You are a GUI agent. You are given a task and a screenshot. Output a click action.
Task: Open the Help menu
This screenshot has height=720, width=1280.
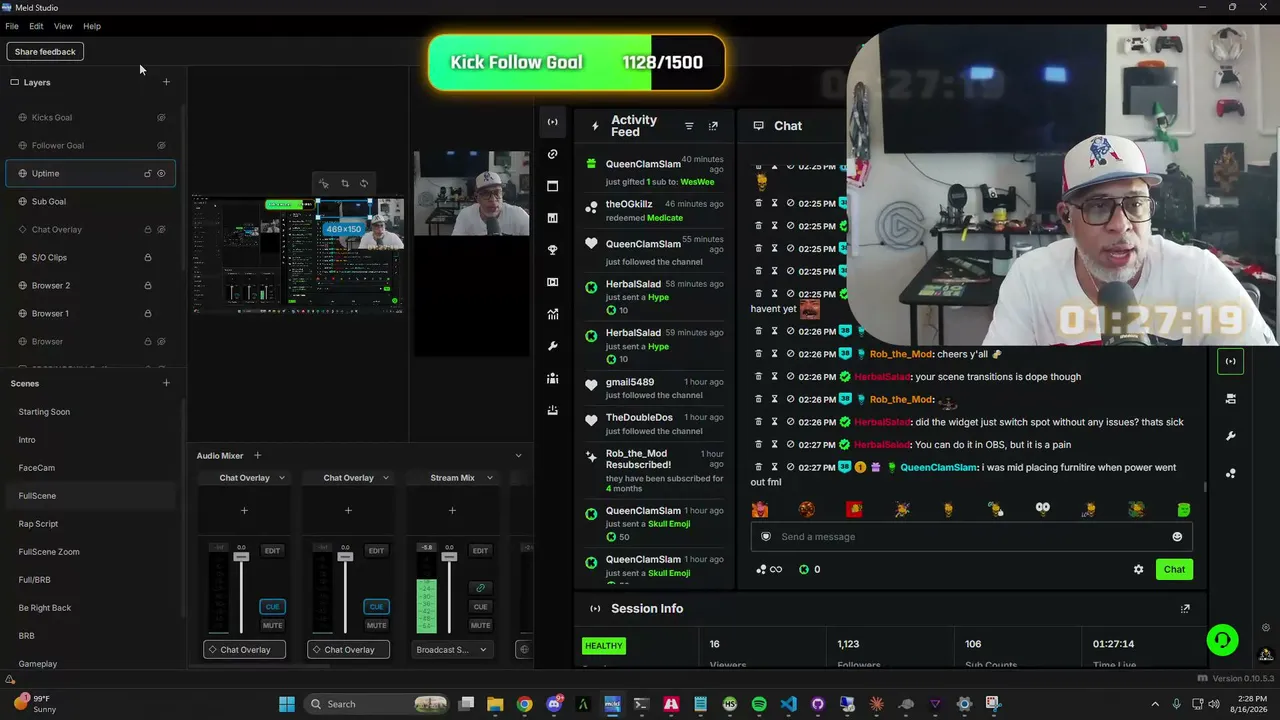(x=92, y=26)
